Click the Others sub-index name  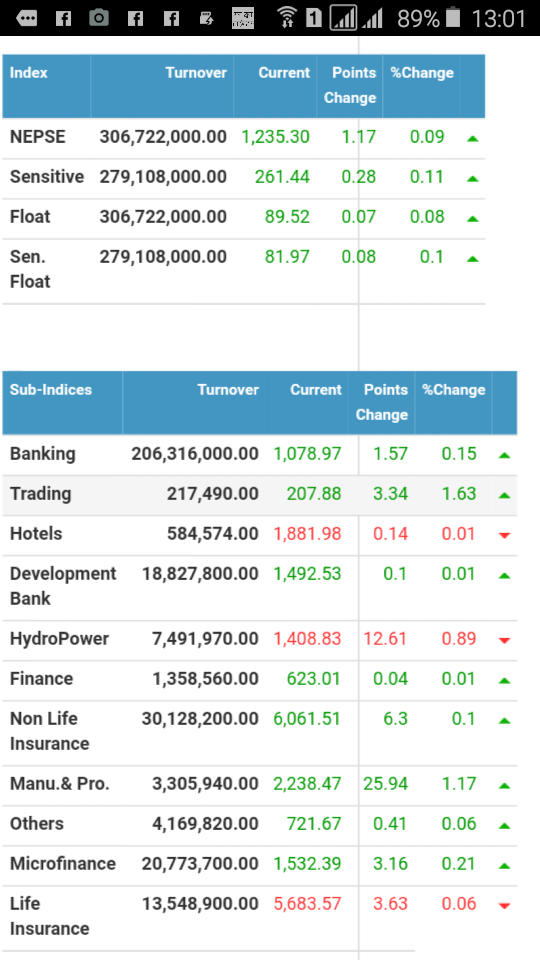tap(37, 823)
